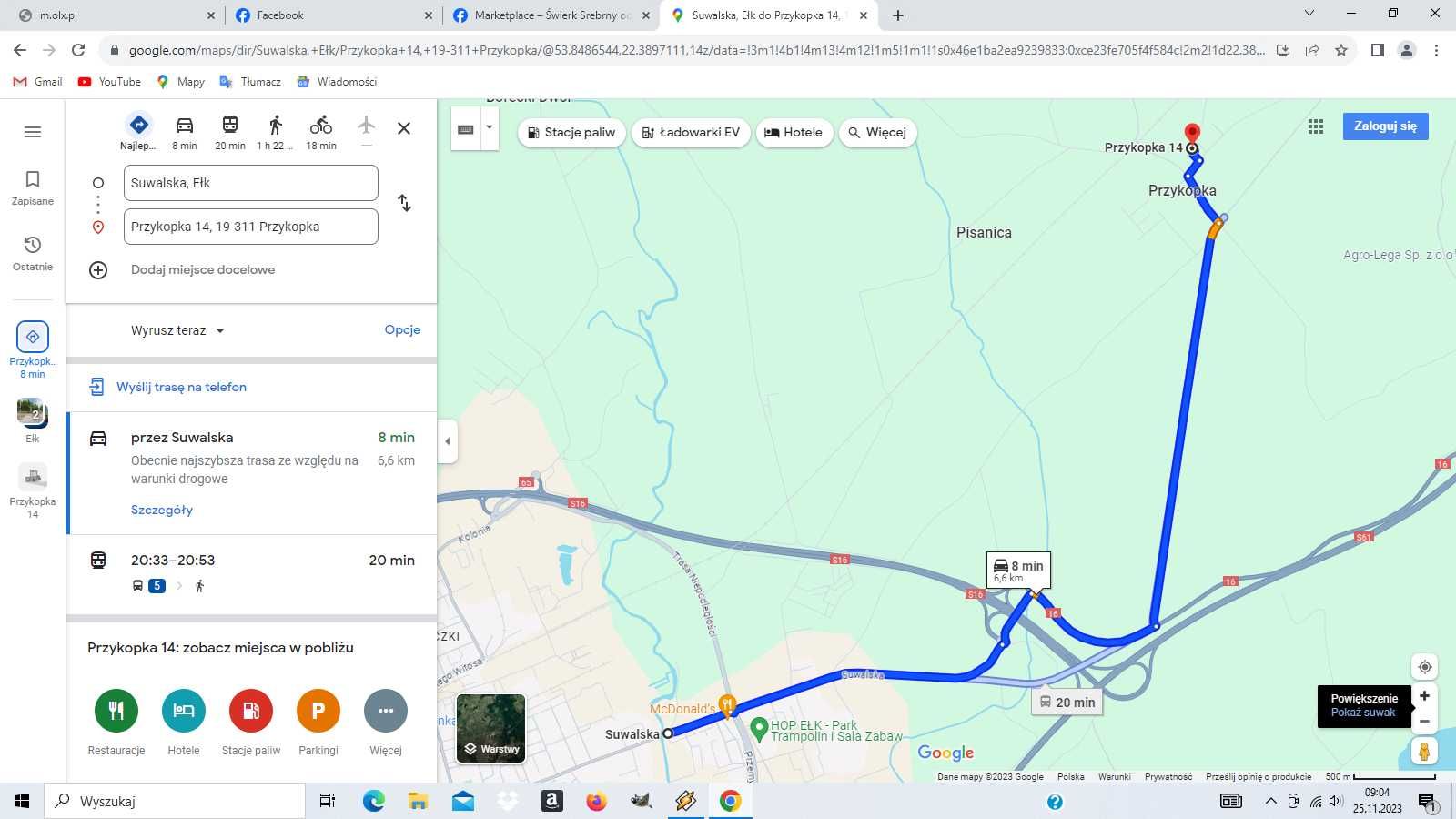Open route Opcje
1456x819 pixels.
(x=402, y=329)
